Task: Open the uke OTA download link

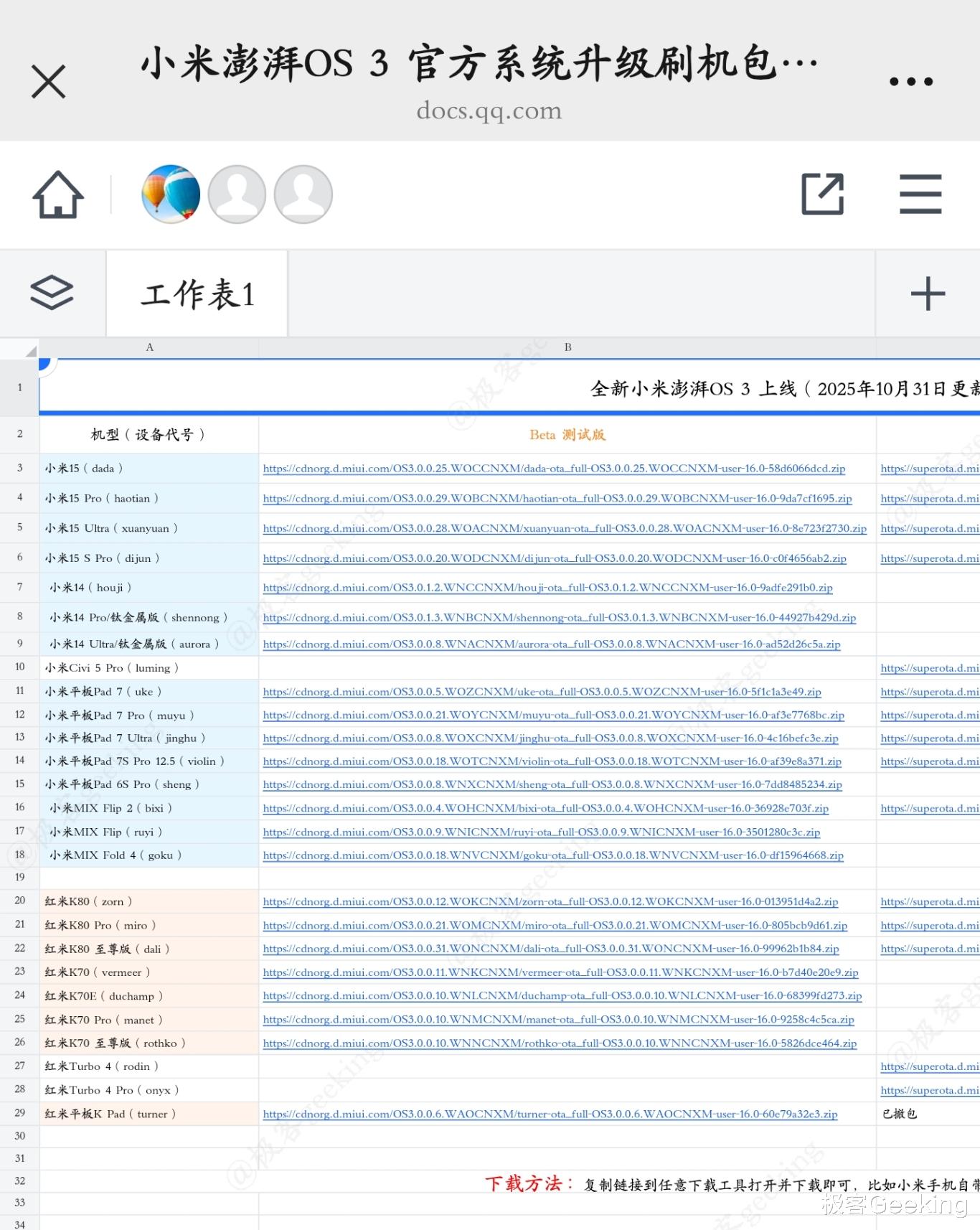Action: 542,692
